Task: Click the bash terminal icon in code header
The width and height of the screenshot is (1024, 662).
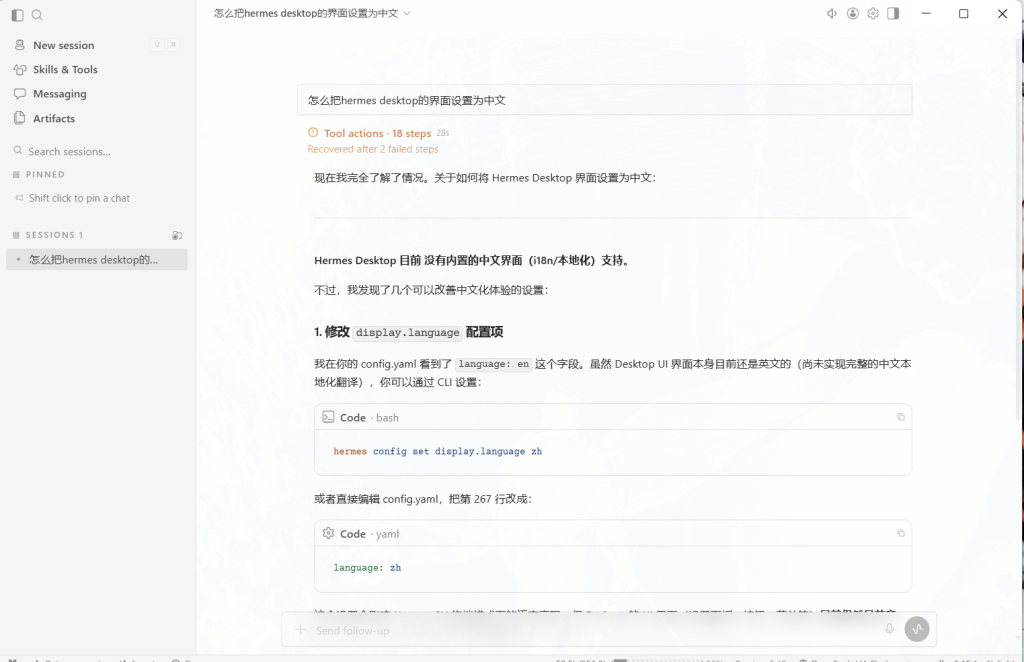Action: click(x=328, y=417)
